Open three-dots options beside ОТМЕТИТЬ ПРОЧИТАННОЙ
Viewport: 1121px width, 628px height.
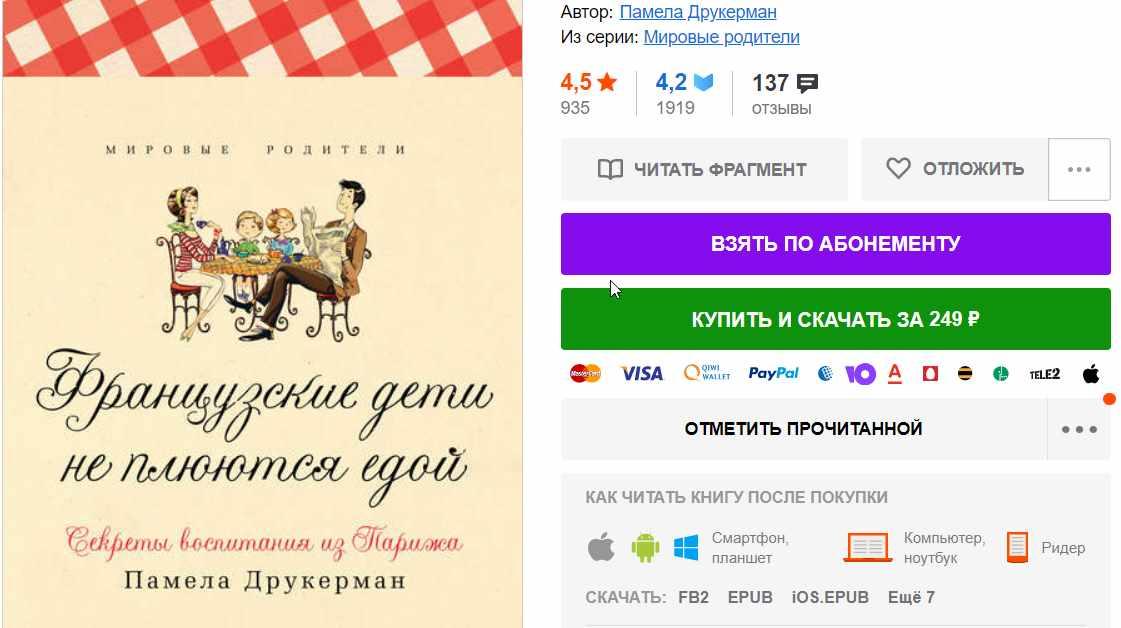click(1079, 429)
